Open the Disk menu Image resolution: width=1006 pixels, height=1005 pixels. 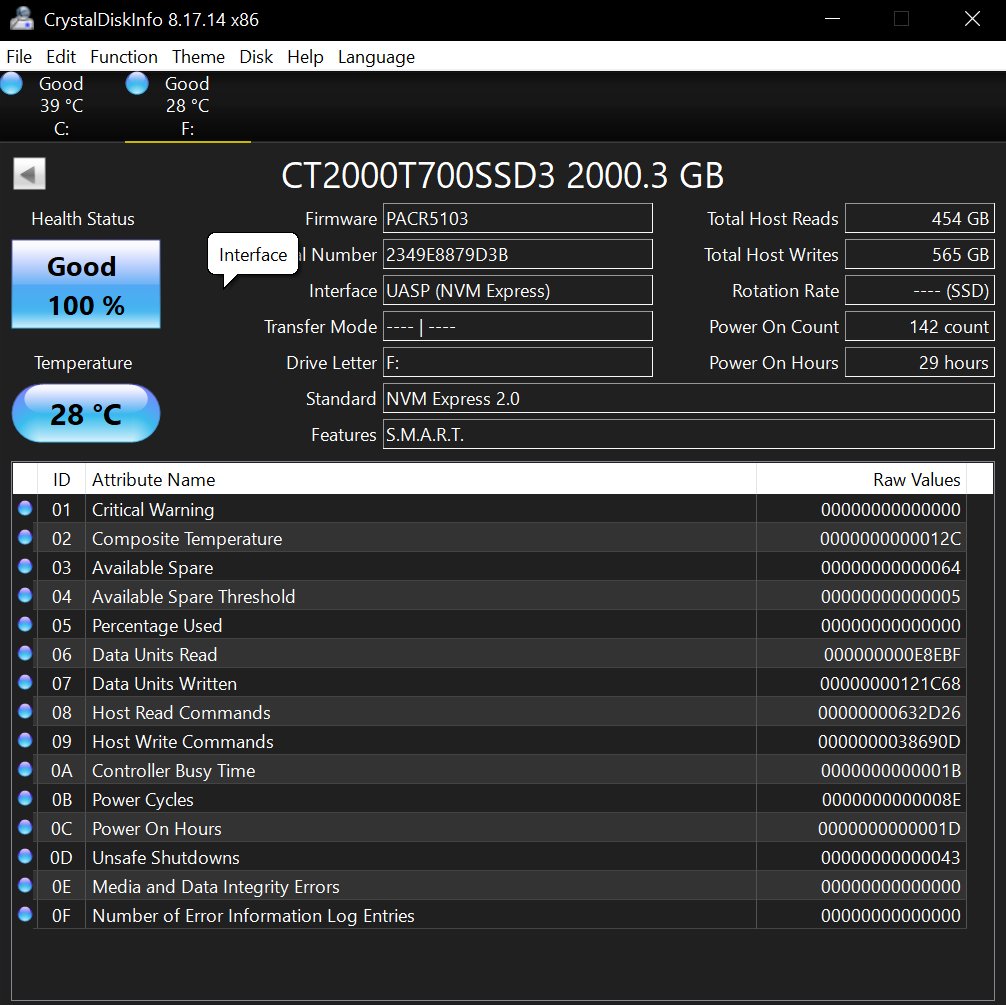coord(256,57)
